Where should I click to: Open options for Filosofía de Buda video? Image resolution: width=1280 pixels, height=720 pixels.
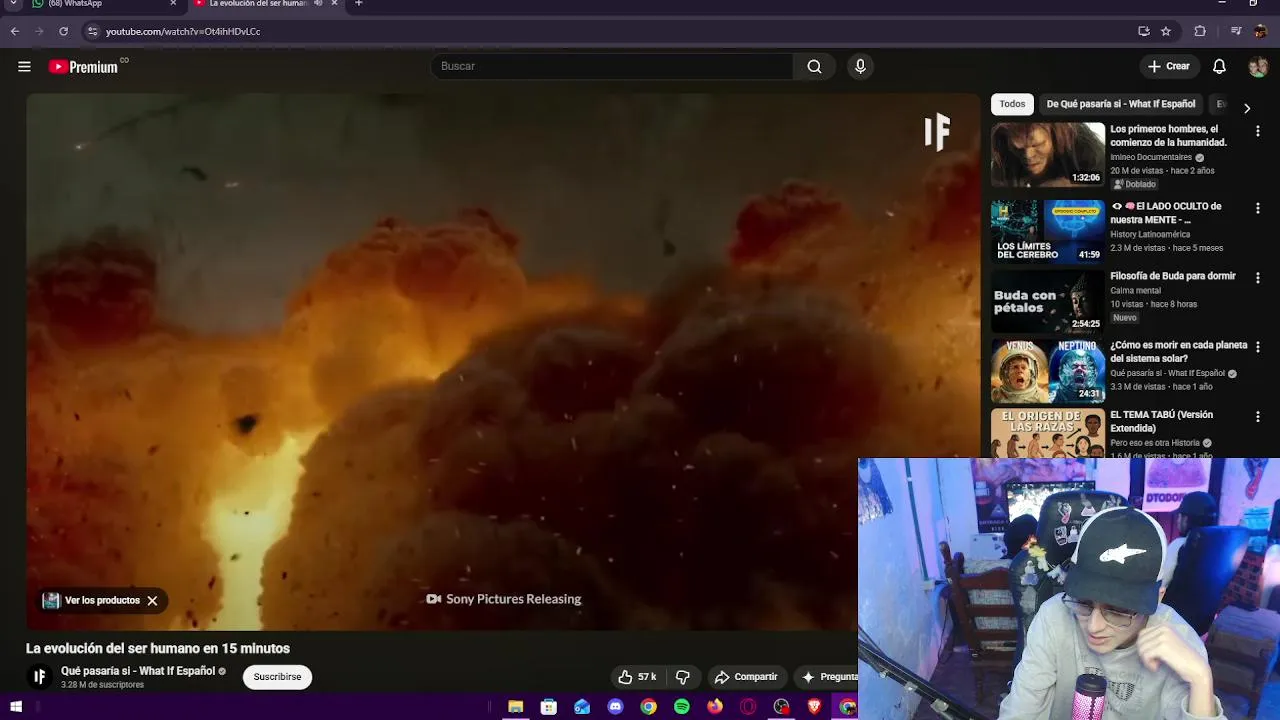(1258, 278)
